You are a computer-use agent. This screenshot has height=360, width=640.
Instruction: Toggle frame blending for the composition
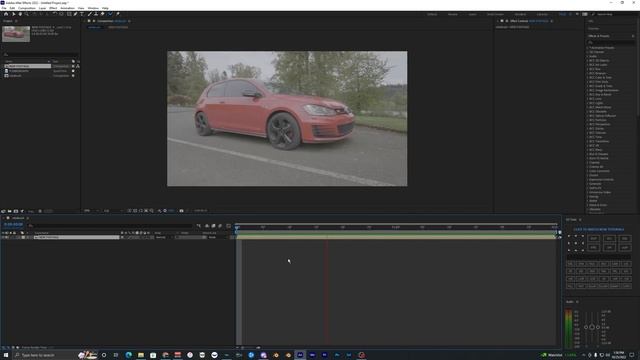(x=213, y=226)
